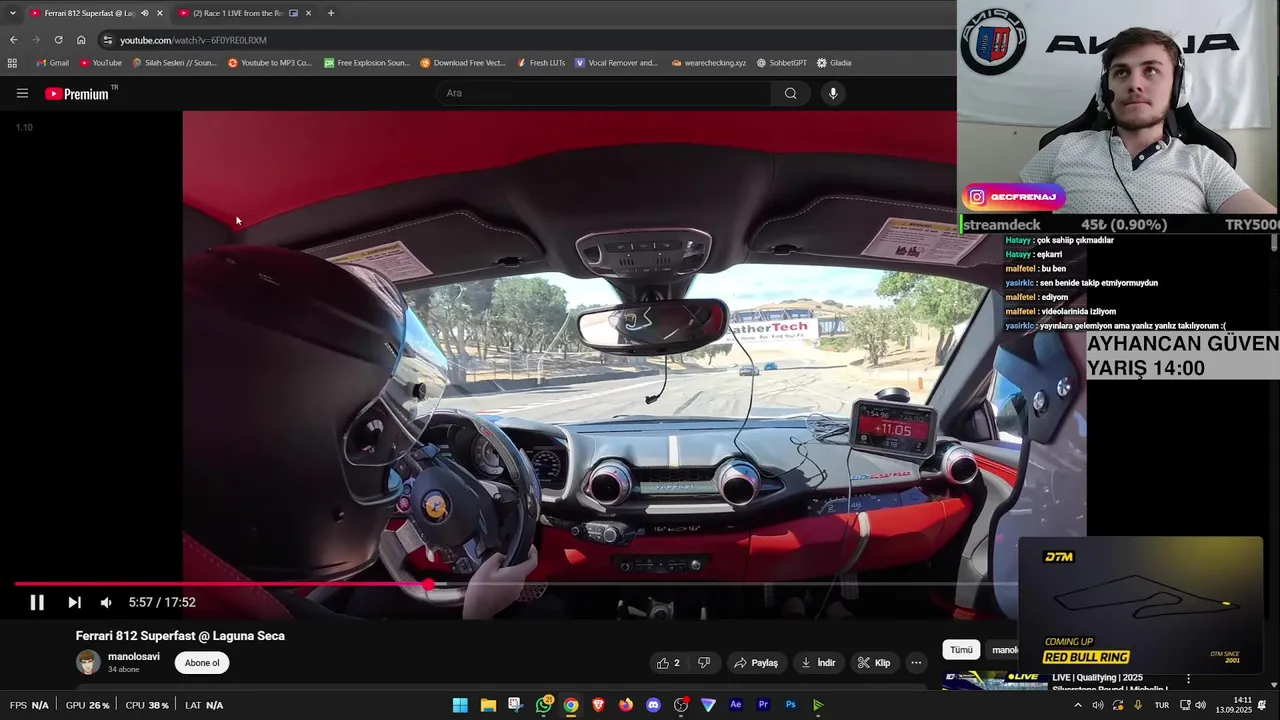Open the Windows Start menu
This screenshot has width=1280, height=720.
click(460, 705)
